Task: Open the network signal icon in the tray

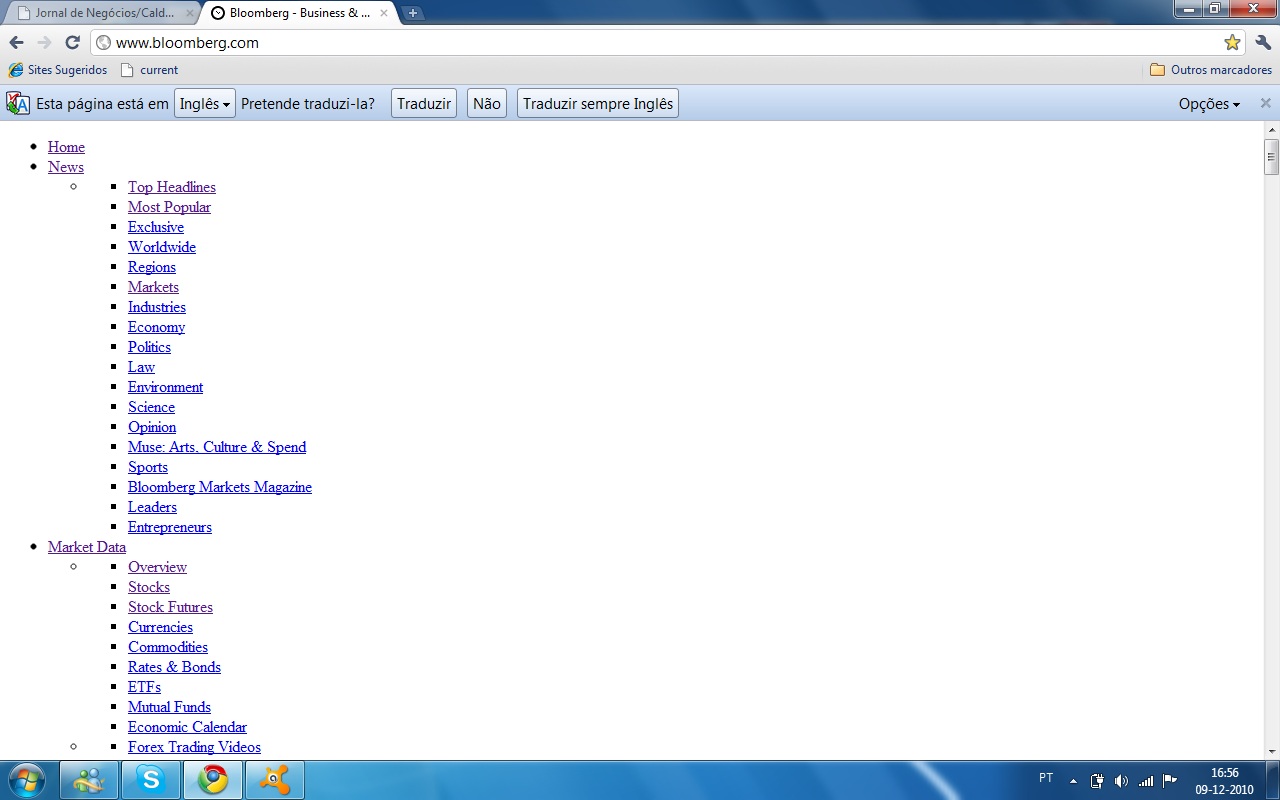Action: click(1146, 781)
